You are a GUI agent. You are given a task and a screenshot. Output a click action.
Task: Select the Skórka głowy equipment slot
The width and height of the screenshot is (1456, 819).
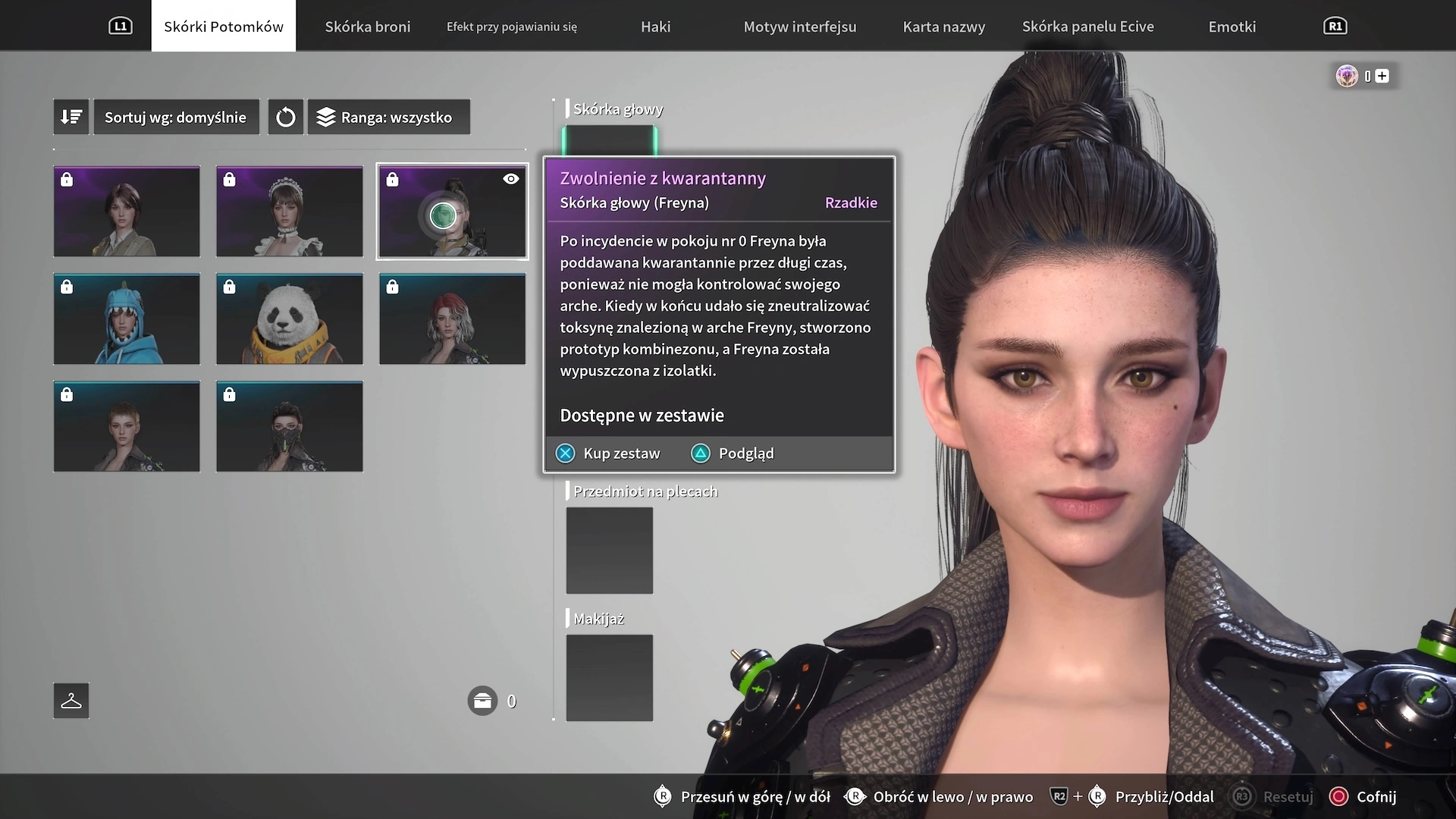click(610, 141)
